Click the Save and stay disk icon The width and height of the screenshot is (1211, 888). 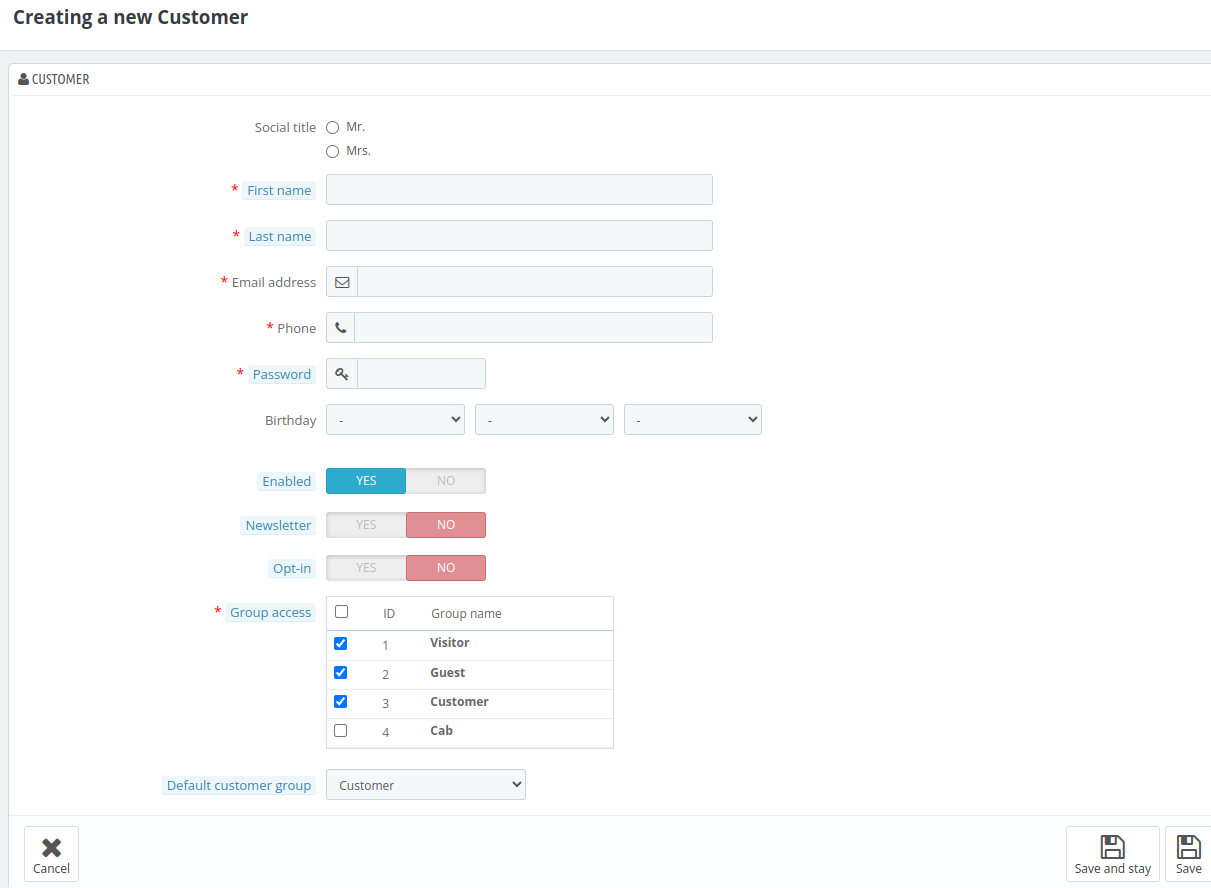1112,847
